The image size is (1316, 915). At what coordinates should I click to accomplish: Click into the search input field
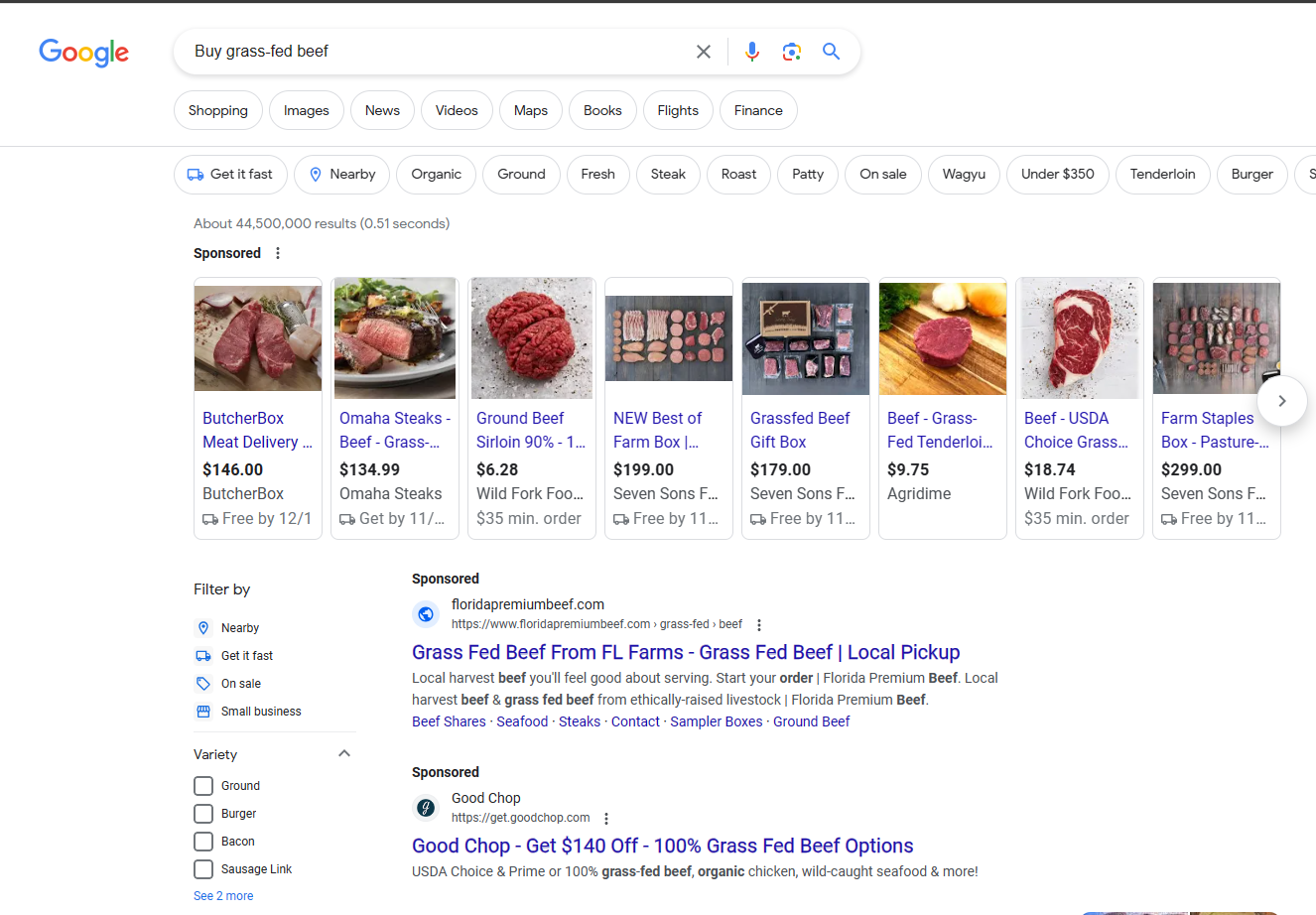(437, 52)
